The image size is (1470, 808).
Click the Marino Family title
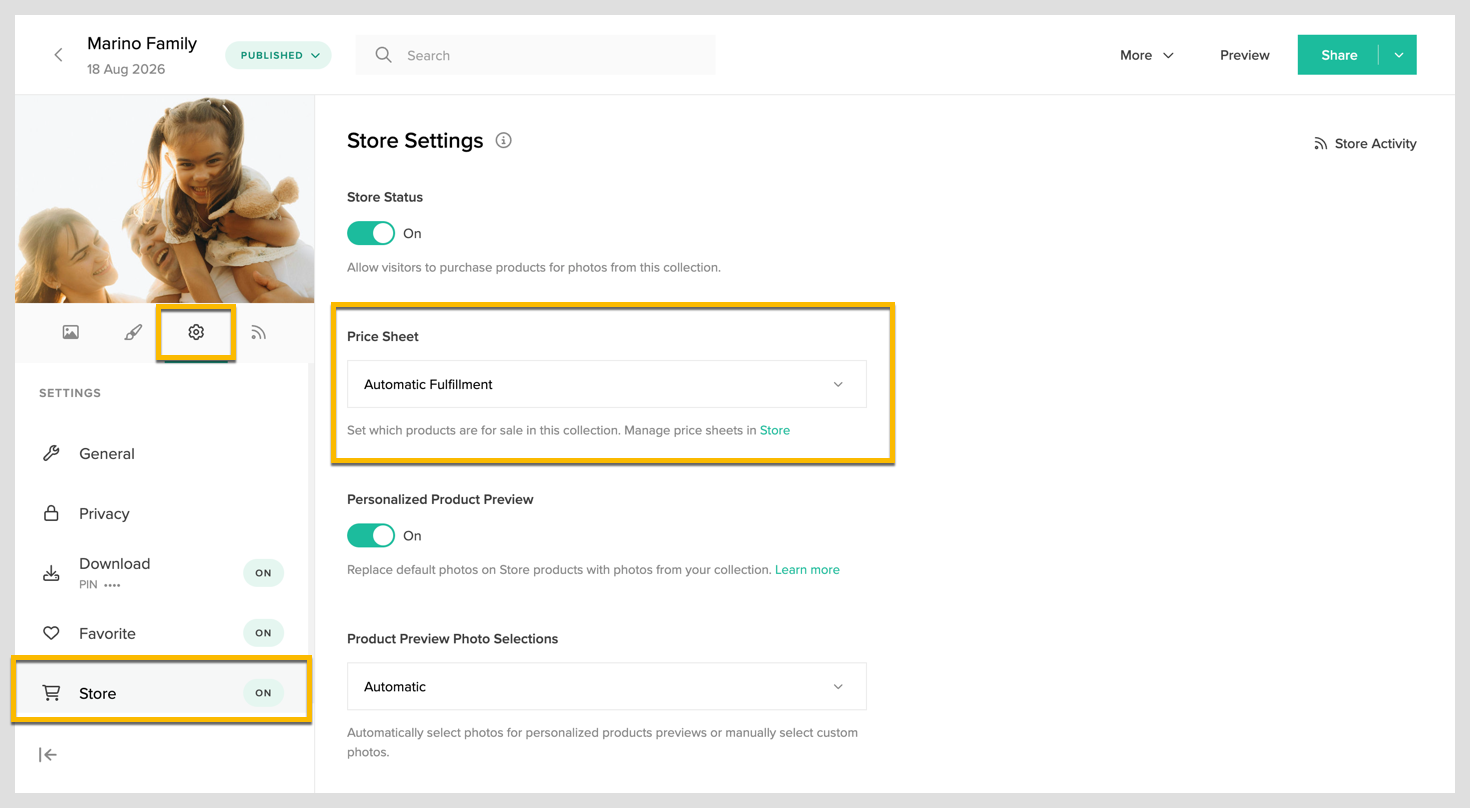point(142,43)
